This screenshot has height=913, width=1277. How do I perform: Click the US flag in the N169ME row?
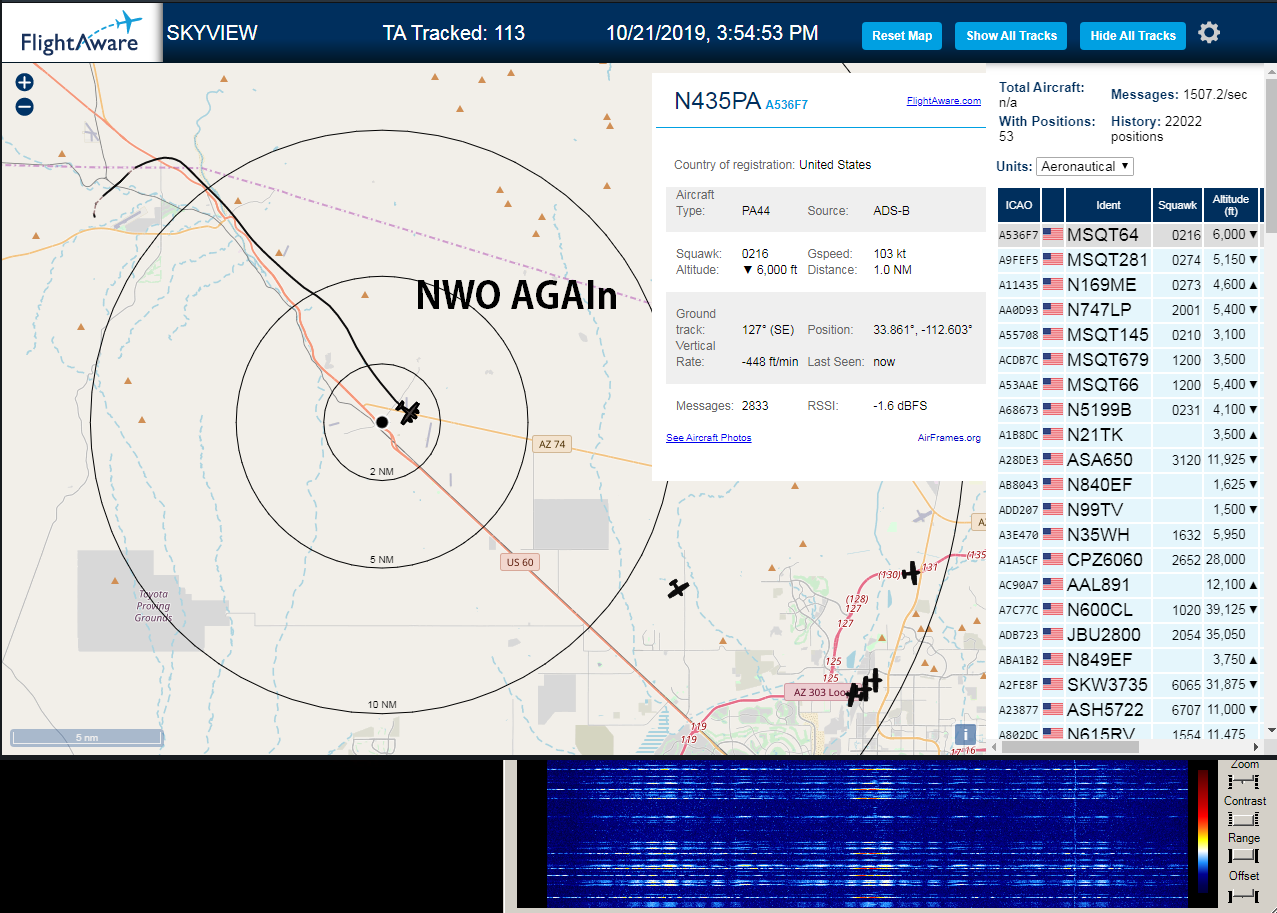click(x=1053, y=284)
